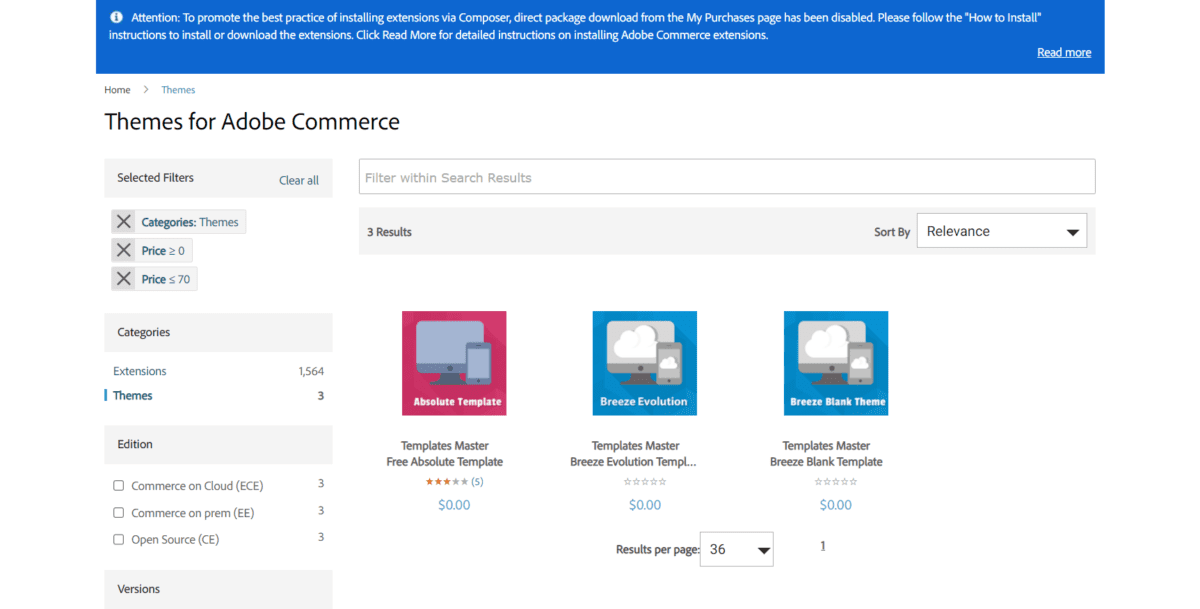The image size is (1200, 609).
Task: Click the Edition section header
Action: point(218,444)
